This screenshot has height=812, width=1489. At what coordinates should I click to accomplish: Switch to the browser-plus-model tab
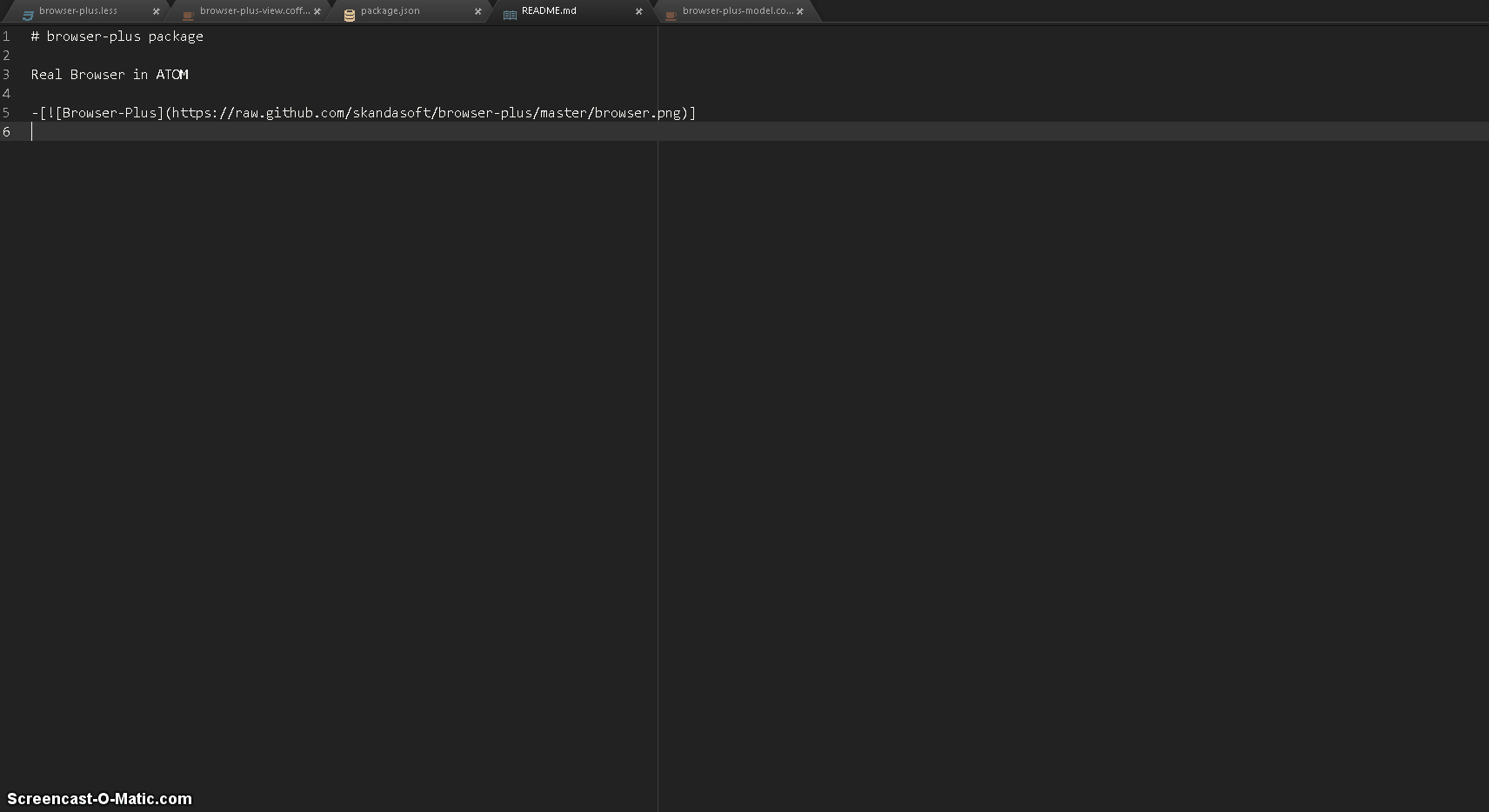[x=735, y=12]
